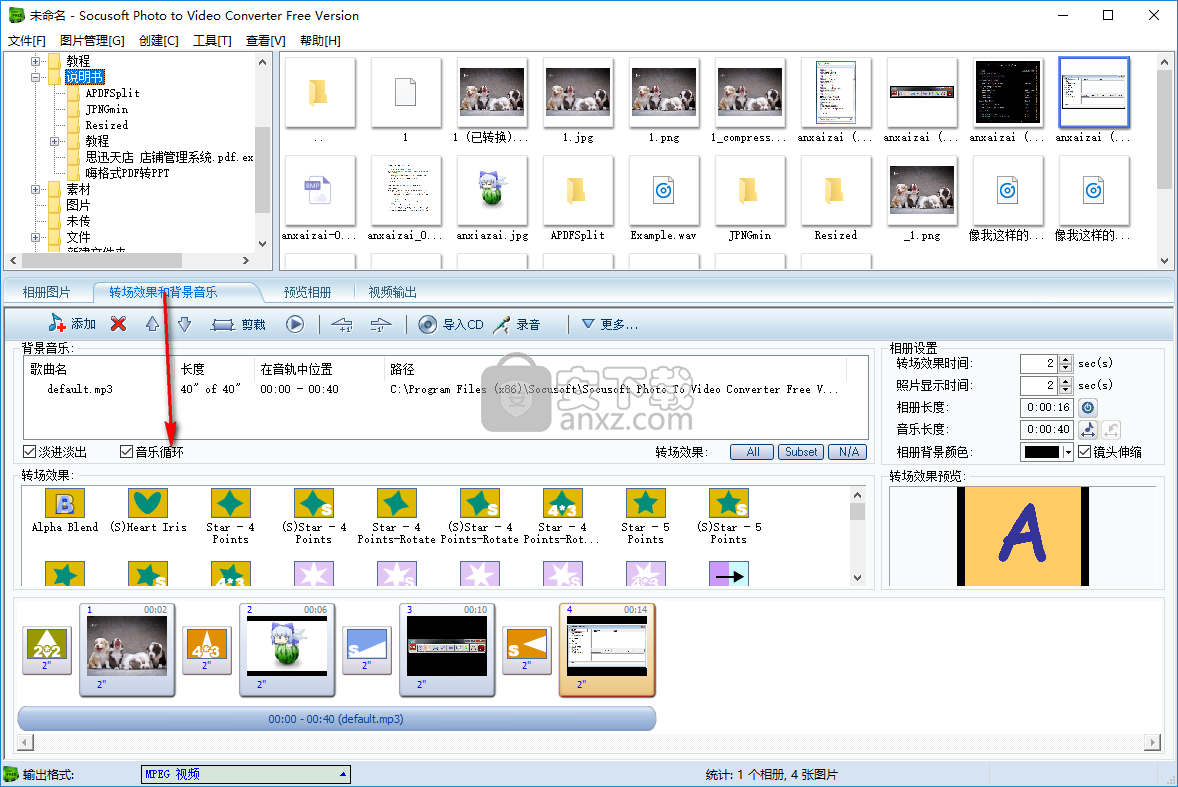Select the (S)Star - 4 Points transition
The width and height of the screenshot is (1178, 787).
[314, 517]
